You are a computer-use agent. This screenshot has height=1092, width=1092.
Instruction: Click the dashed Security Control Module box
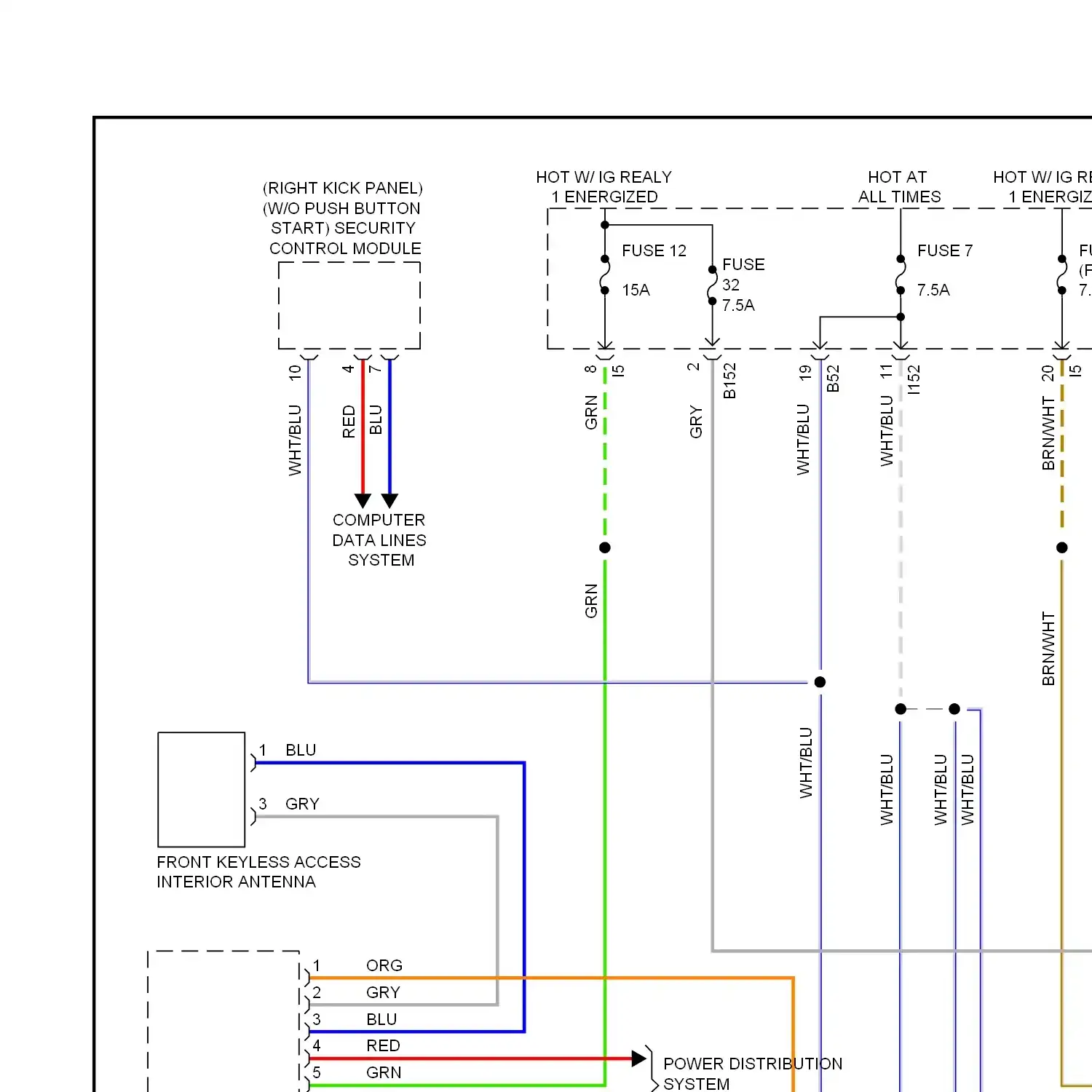349,306
